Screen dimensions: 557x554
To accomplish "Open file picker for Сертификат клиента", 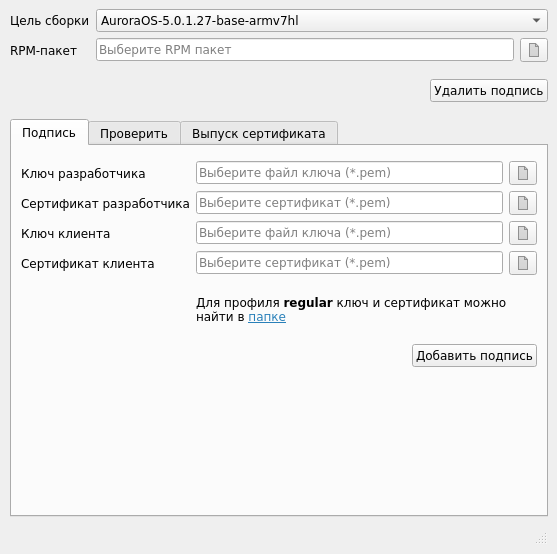I will click(x=523, y=263).
